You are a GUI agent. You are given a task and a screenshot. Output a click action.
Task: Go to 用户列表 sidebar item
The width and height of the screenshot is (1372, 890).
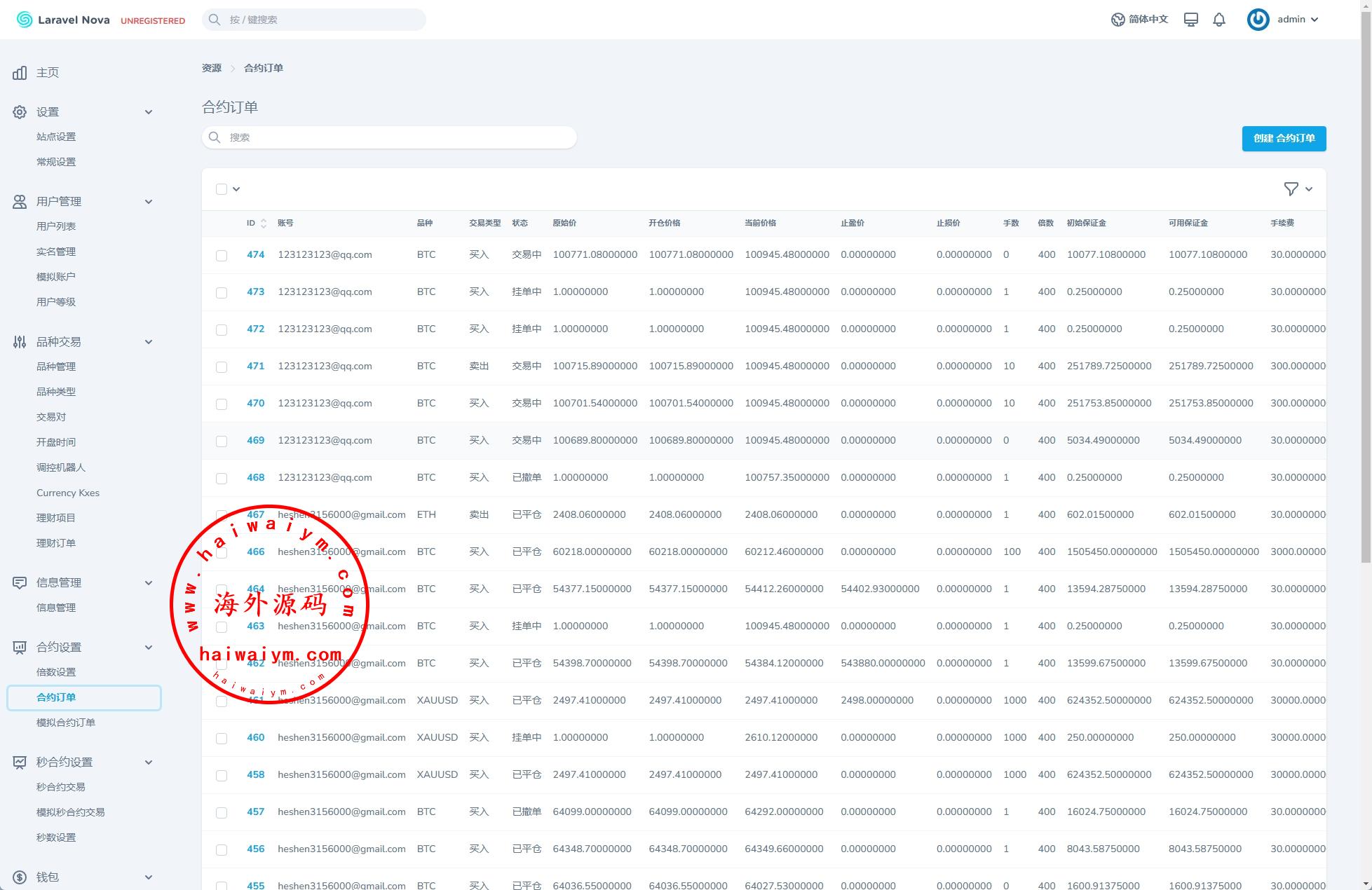click(x=56, y=226)
